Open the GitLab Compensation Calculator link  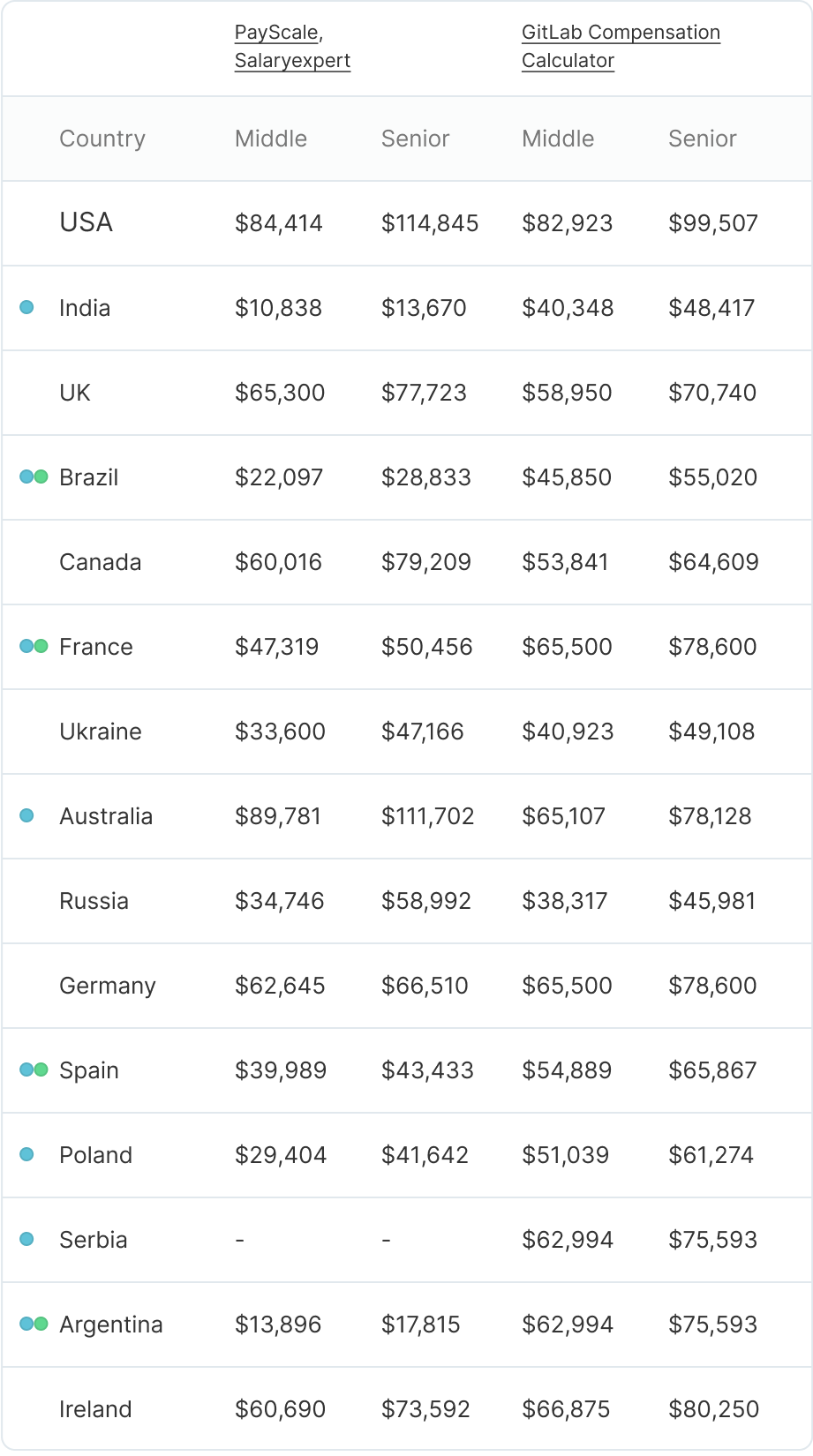(x=621, y=46)
